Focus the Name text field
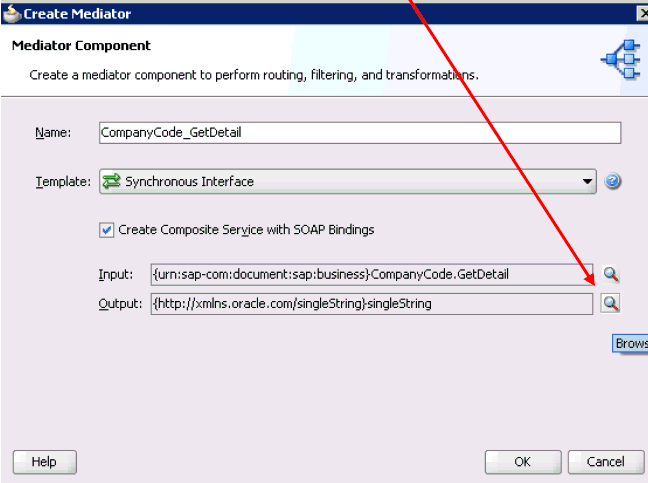The image size is (648, 483). pos(360,133)
